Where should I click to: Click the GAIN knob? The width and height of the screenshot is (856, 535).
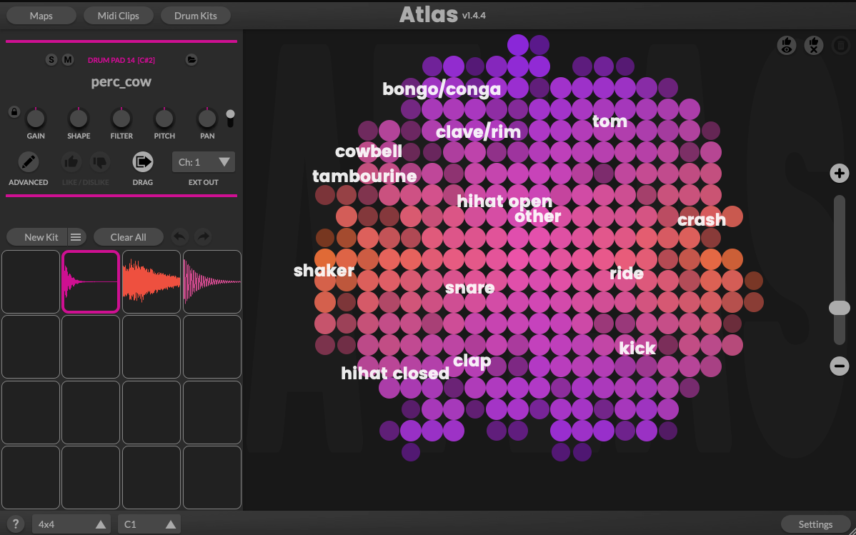(x=35, y=118)
